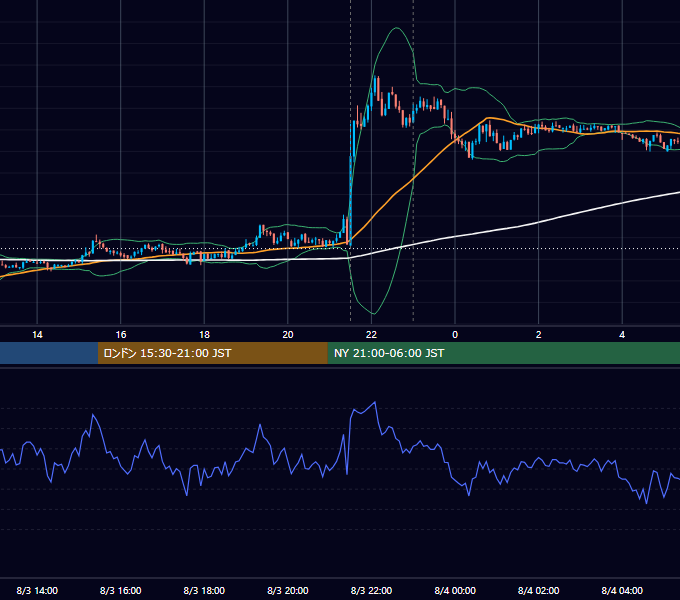Click the 8/3 20:00 date label
The height and width of the screenshot is (600, 680).
click(288, 590)
